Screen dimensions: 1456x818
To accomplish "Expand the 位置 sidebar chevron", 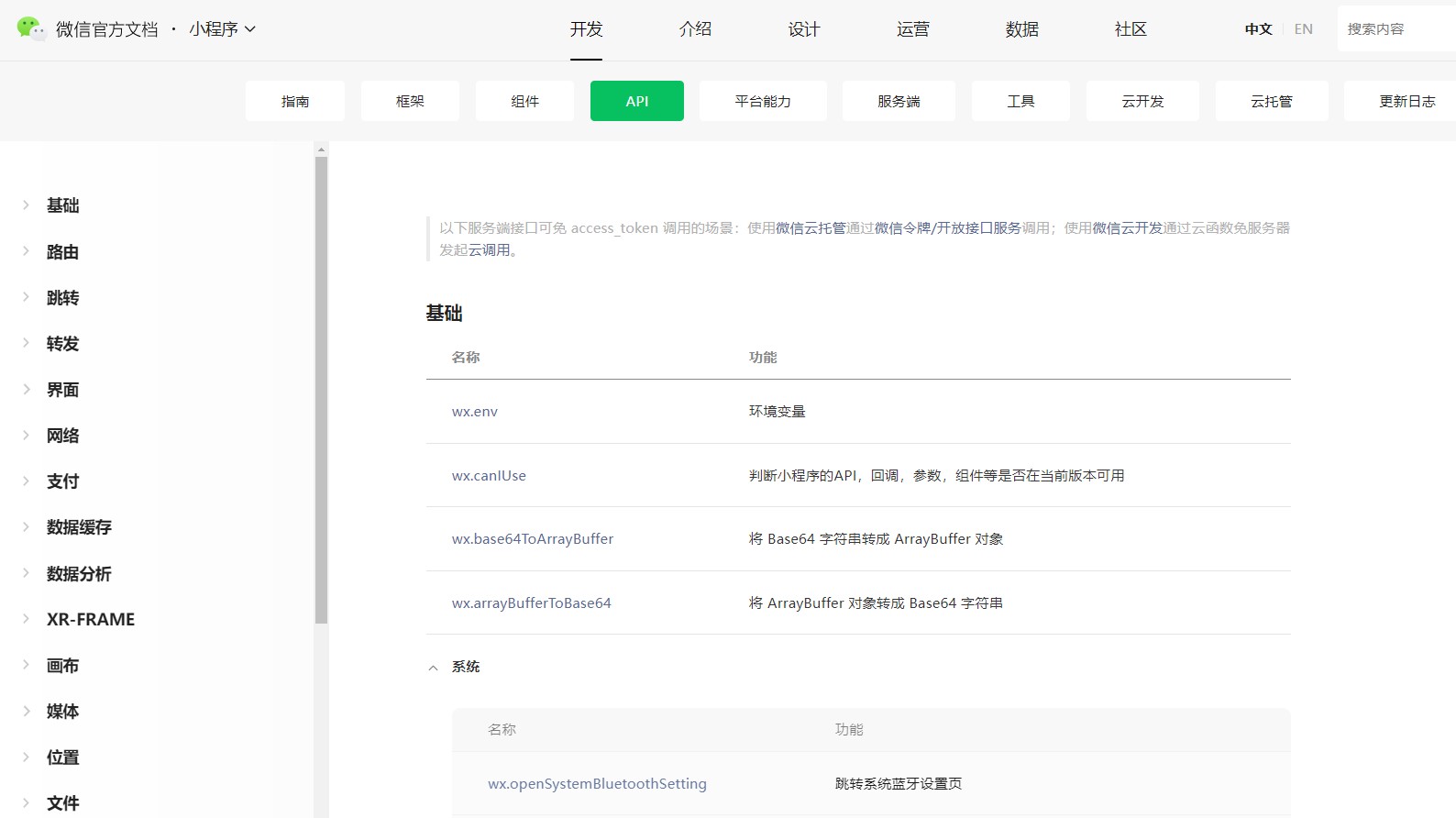I will [26, 757].
